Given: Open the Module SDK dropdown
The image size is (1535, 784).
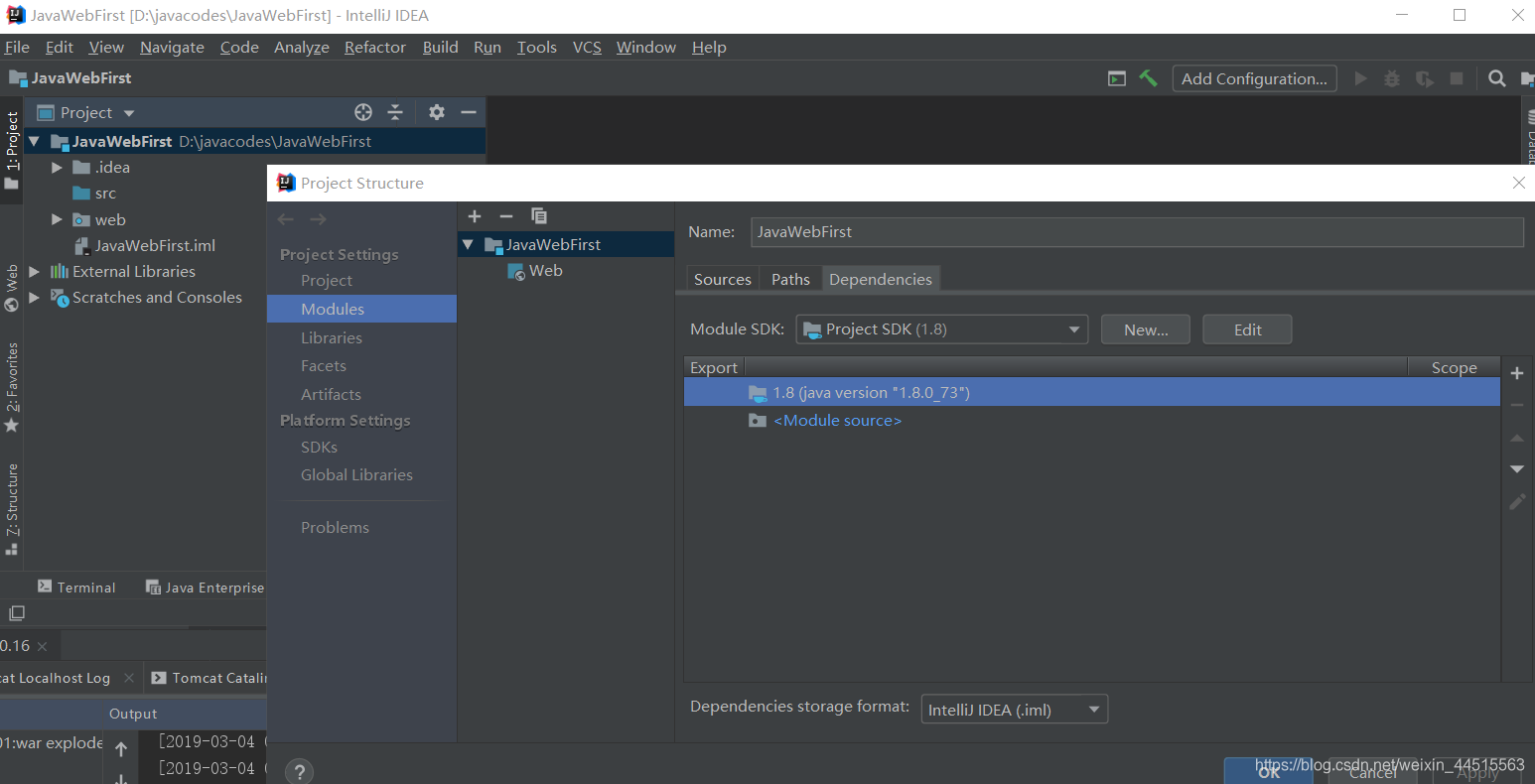Looking at the screenshot, I should [941, 329].
